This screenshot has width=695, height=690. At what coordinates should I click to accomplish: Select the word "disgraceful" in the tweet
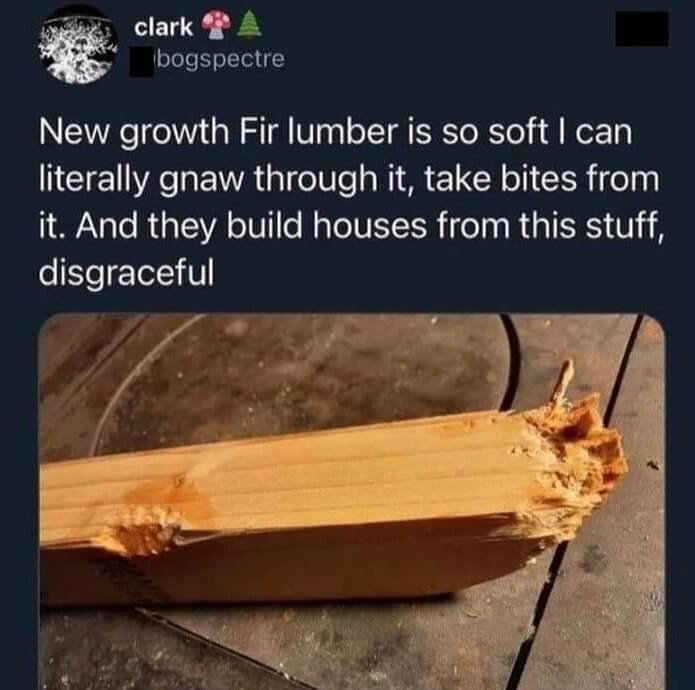point(126,273)
